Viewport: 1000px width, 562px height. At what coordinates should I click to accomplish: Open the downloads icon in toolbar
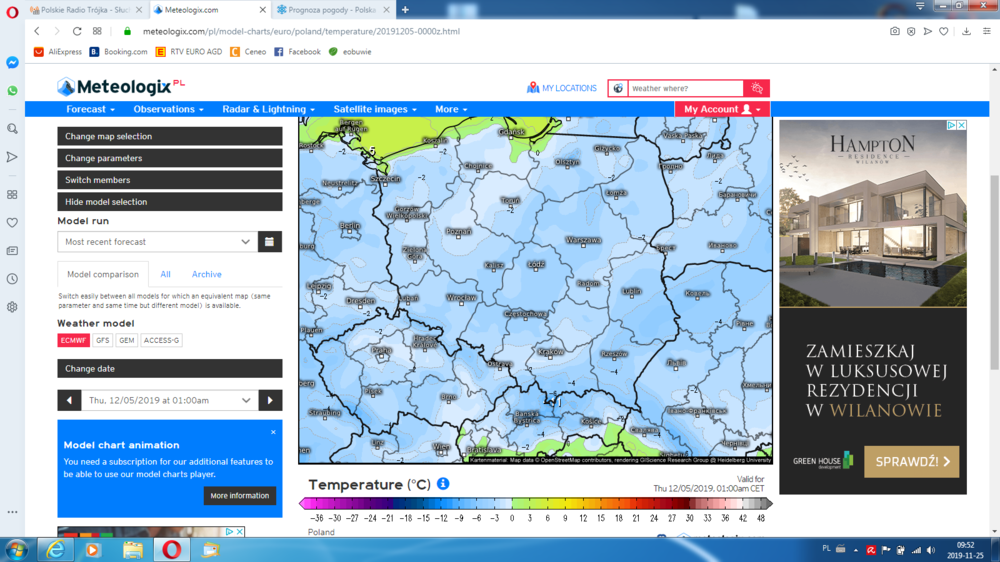pyautogui.click(x=966, y=31)
